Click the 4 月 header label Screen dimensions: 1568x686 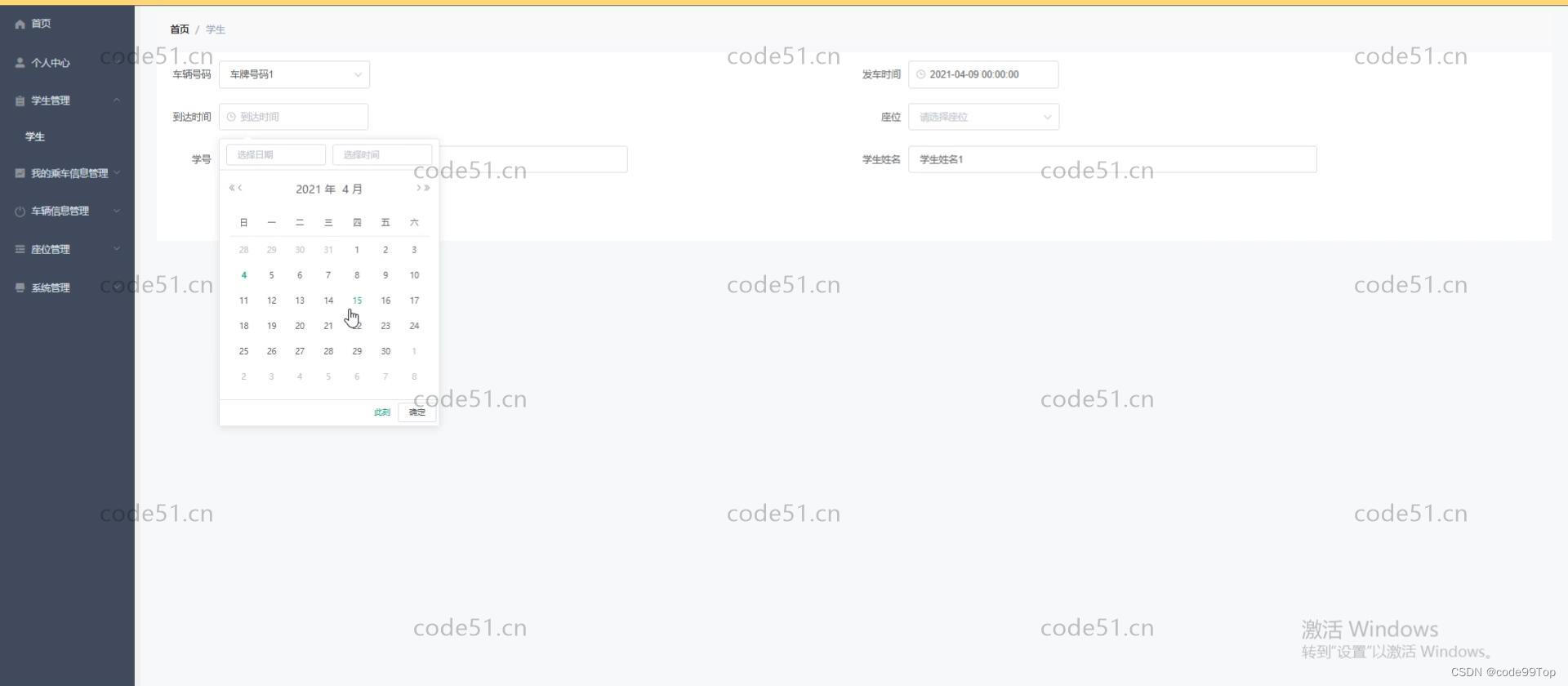tap(352, 189)
